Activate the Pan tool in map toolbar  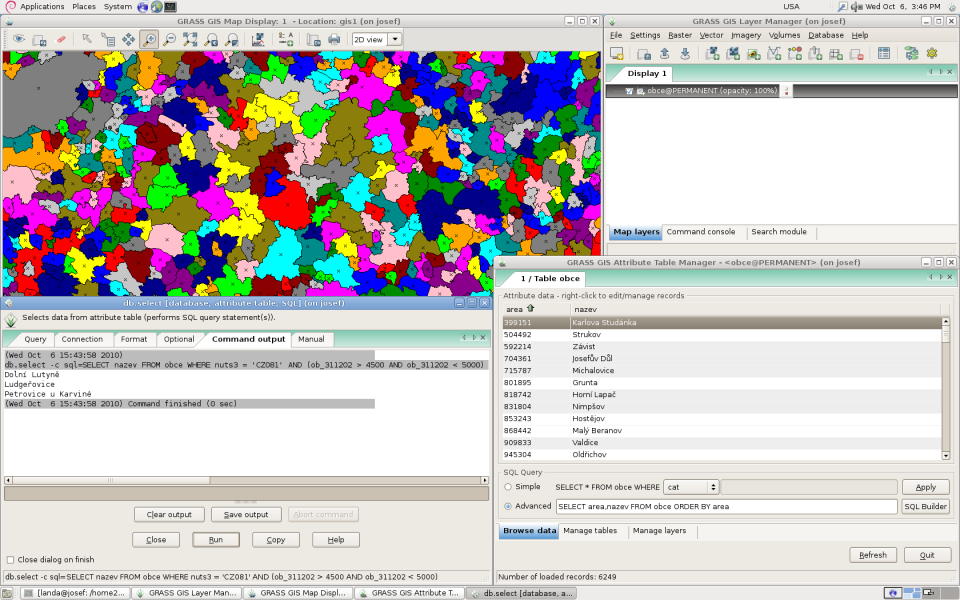pyautogui.click(x=128, y=40)
